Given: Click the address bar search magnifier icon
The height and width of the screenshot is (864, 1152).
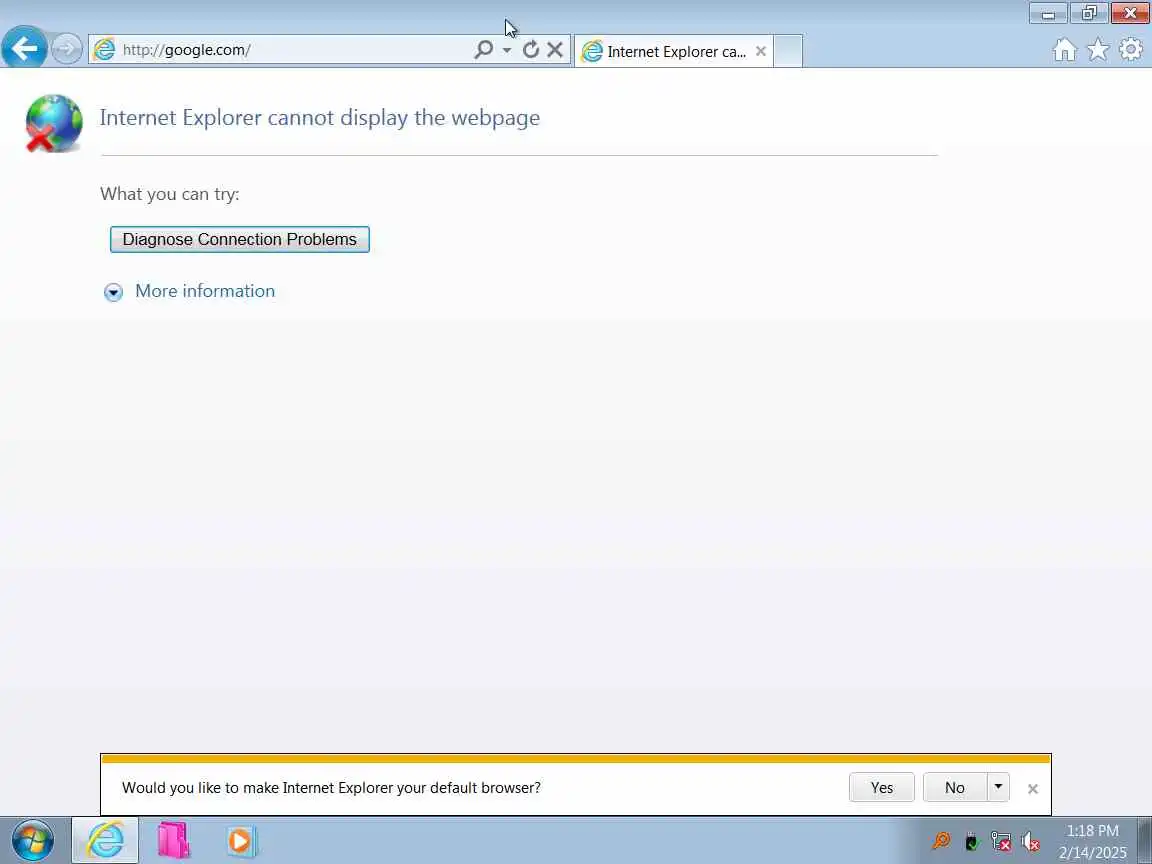Looking at the screenshot, I should tap(483, 49).
